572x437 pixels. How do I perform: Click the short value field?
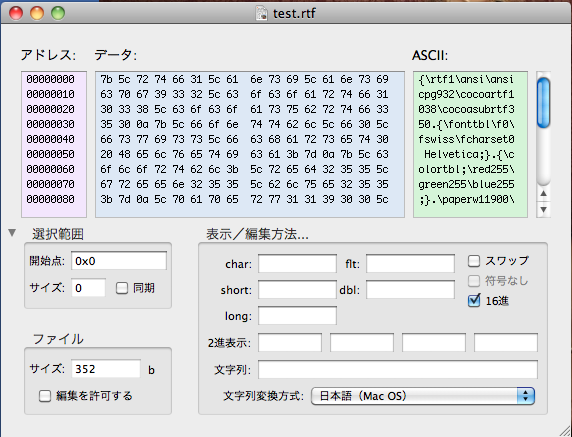[x=297, y=290]
